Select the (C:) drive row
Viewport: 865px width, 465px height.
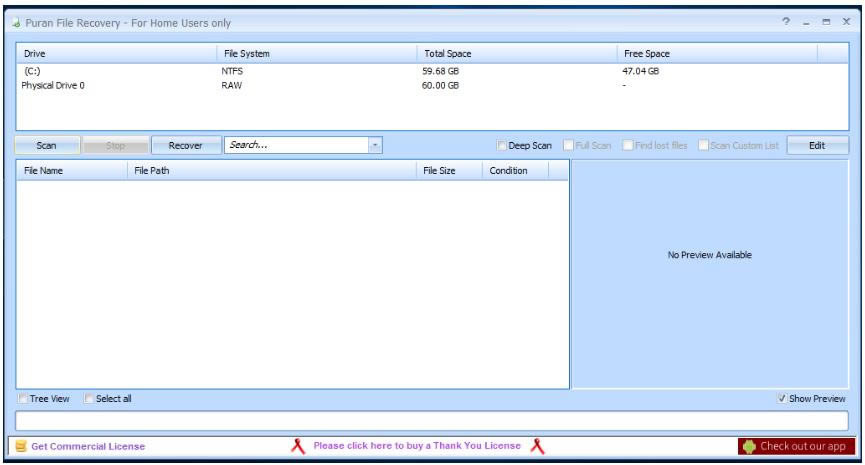(x=432, y=71)
